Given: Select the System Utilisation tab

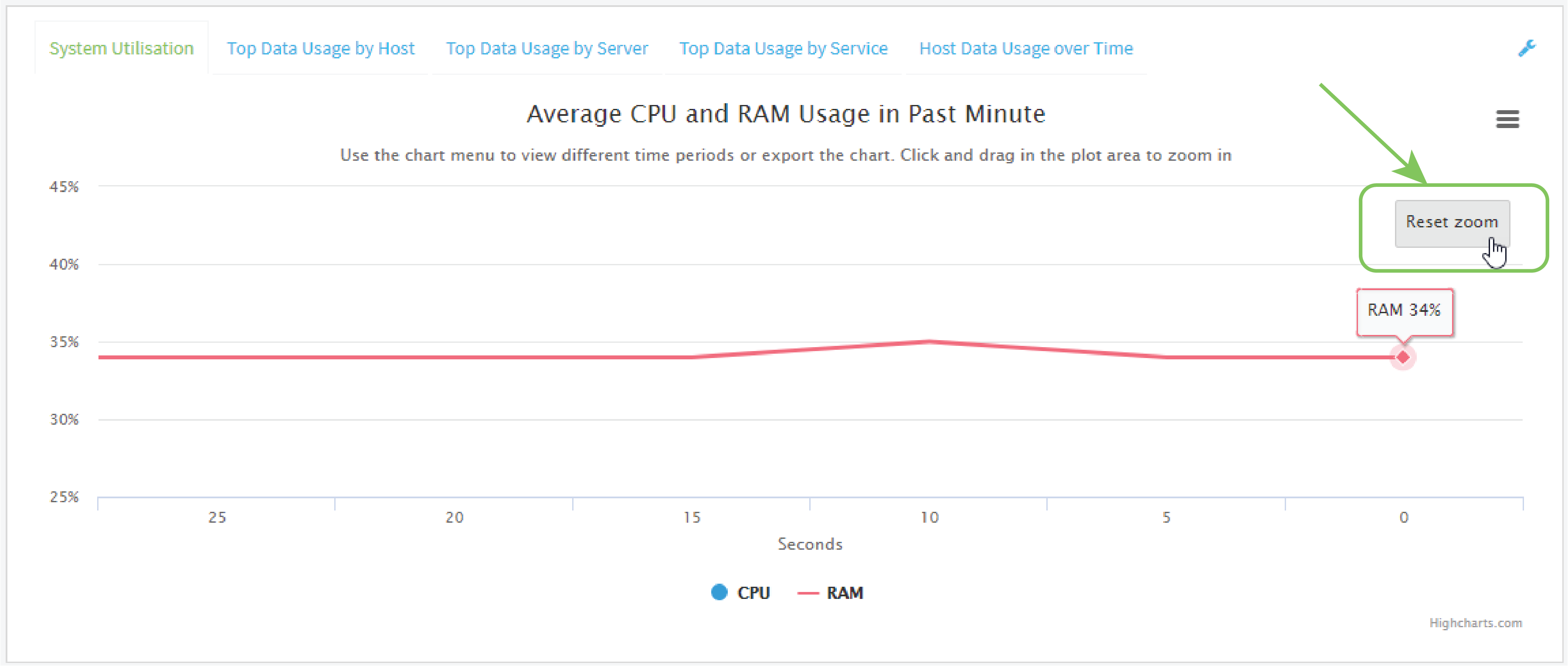Looking at the screenshot, I should pos(121,48).
